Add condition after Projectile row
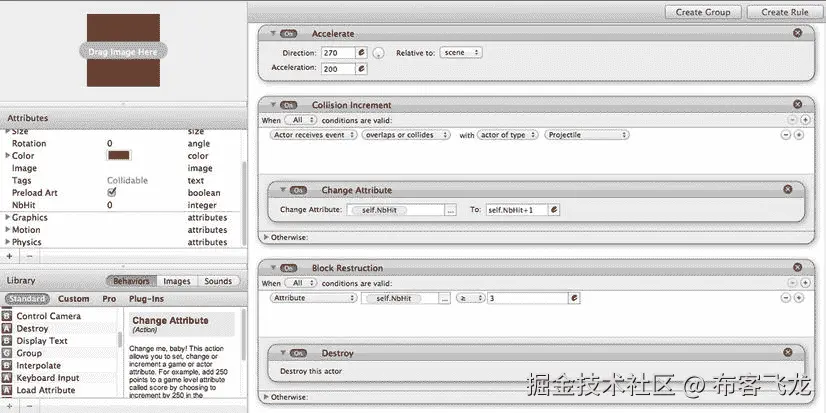Viewport: 826px width, 413px height. (799, 135)
